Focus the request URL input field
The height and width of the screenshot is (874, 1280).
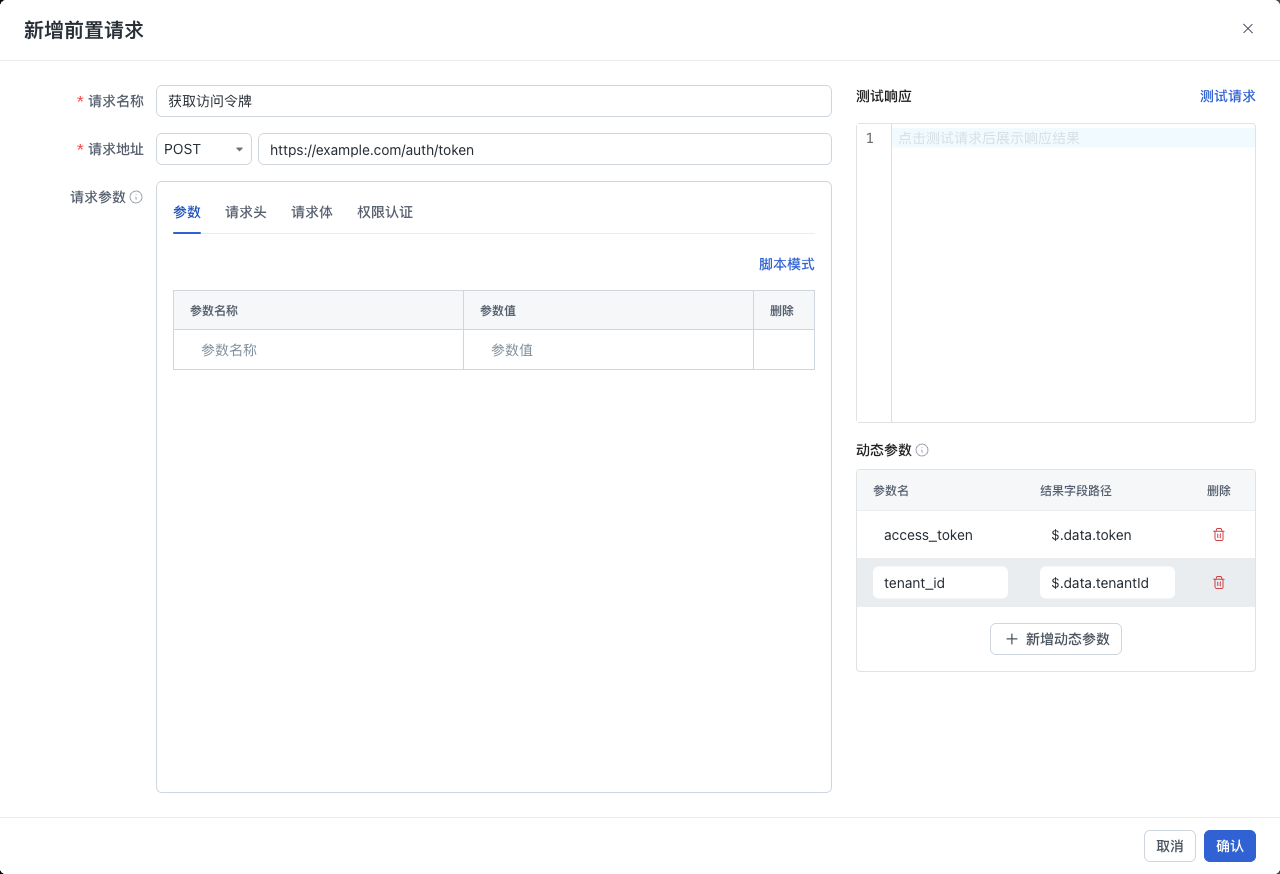tap(545, 149)
